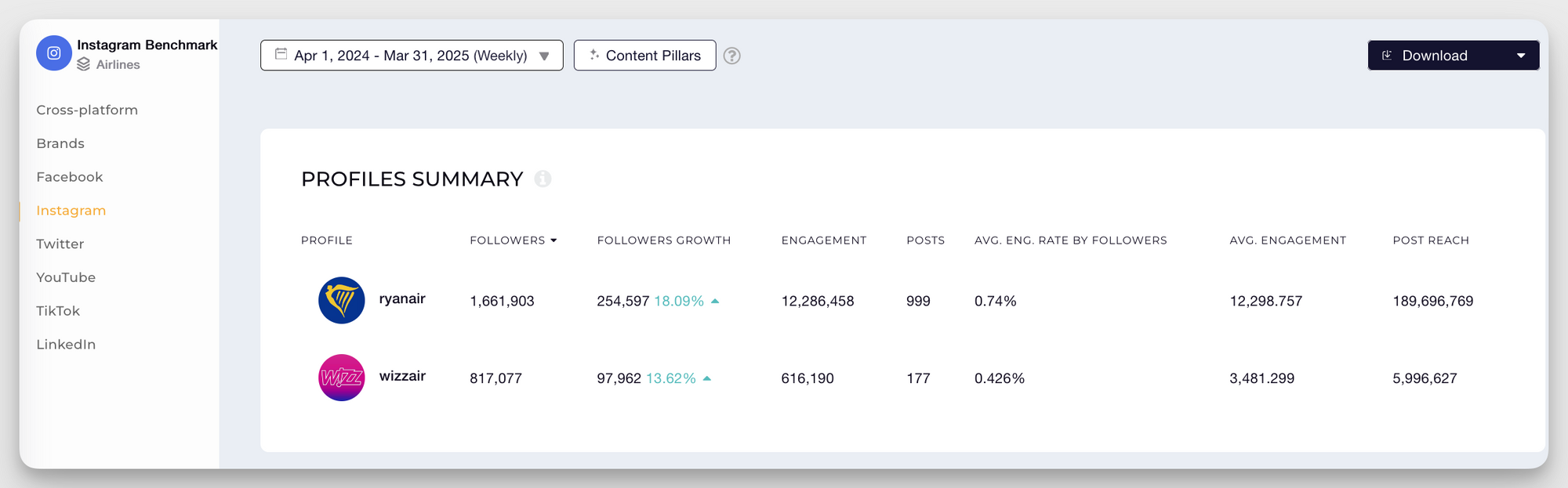Click the ryanair profile logo
Viewport: 1568px width, 488px height.
342,300
